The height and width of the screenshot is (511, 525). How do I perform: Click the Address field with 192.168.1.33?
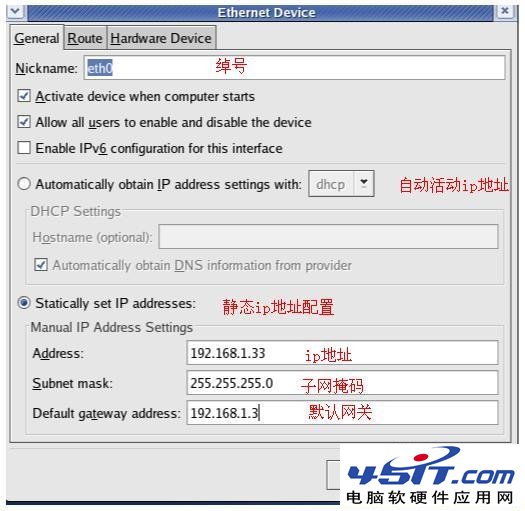(342, 353)
